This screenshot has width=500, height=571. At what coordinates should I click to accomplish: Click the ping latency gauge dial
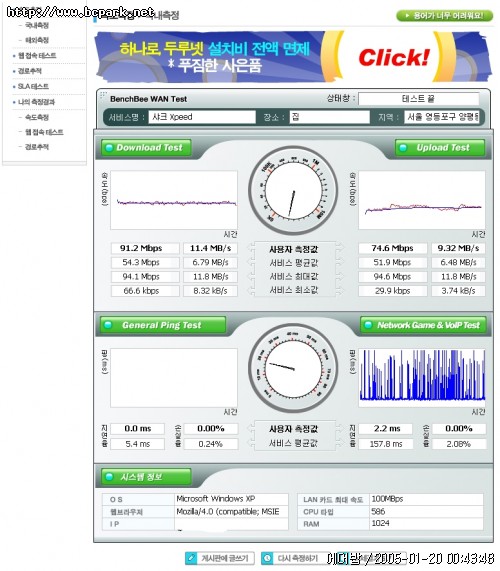pos(293,368)
